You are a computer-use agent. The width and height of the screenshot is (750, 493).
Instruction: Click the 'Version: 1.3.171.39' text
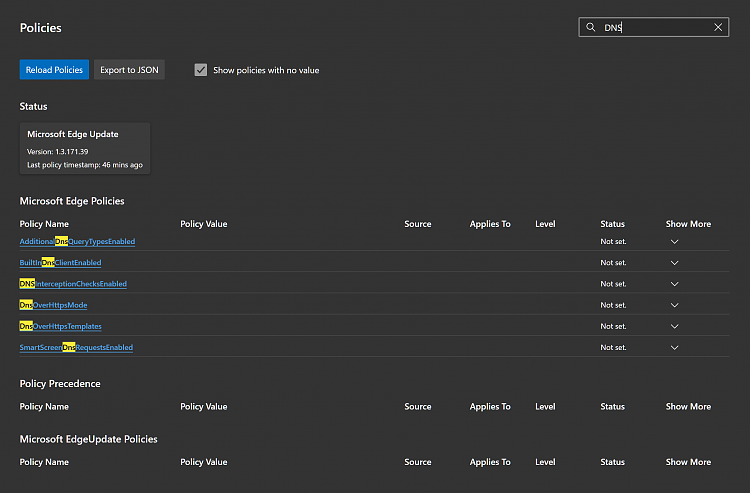coord(57,152)
